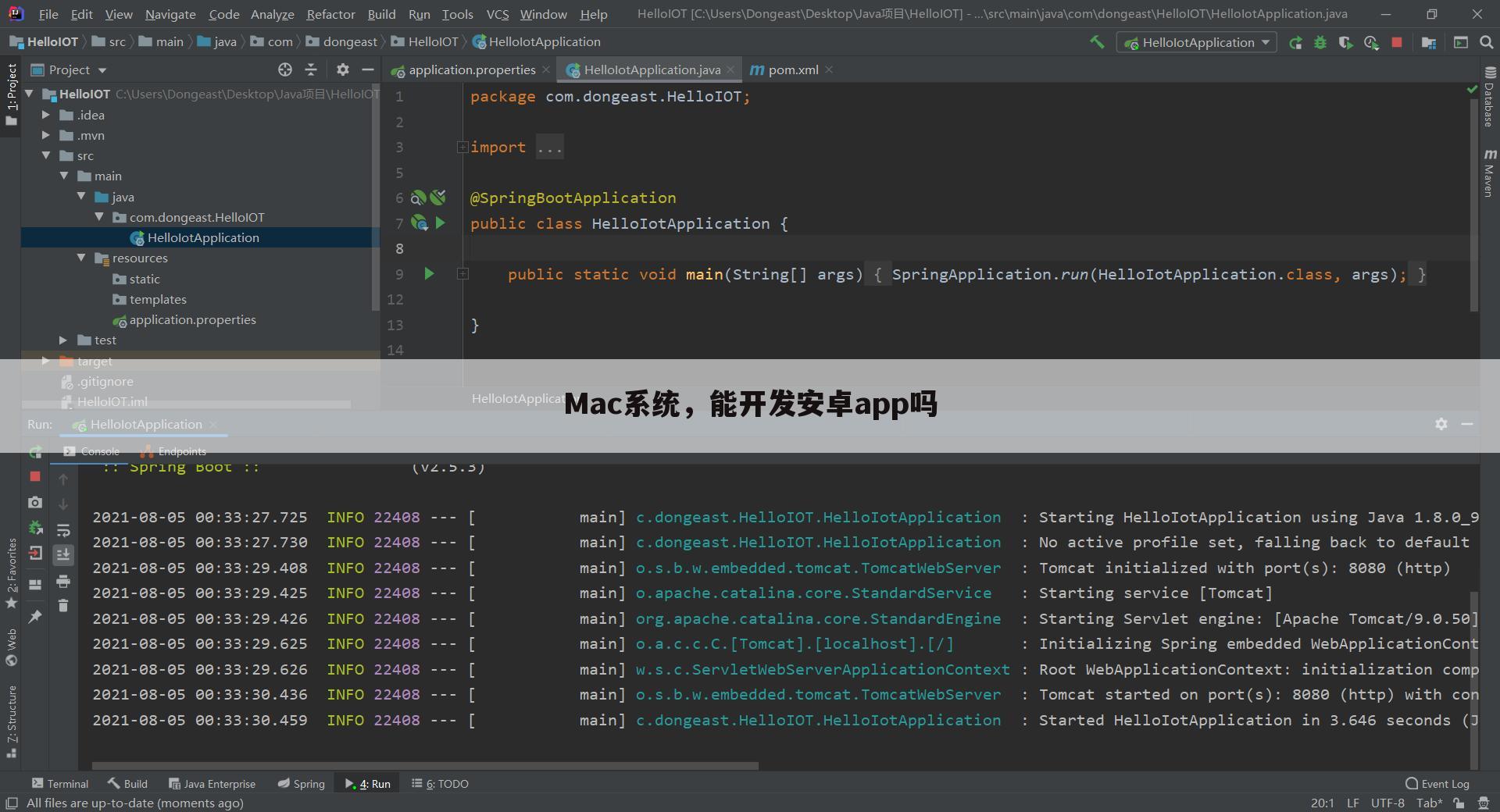Click the console horizontal scrollbar
This screenshot has width=1500, height=812.
click(425, 766)
